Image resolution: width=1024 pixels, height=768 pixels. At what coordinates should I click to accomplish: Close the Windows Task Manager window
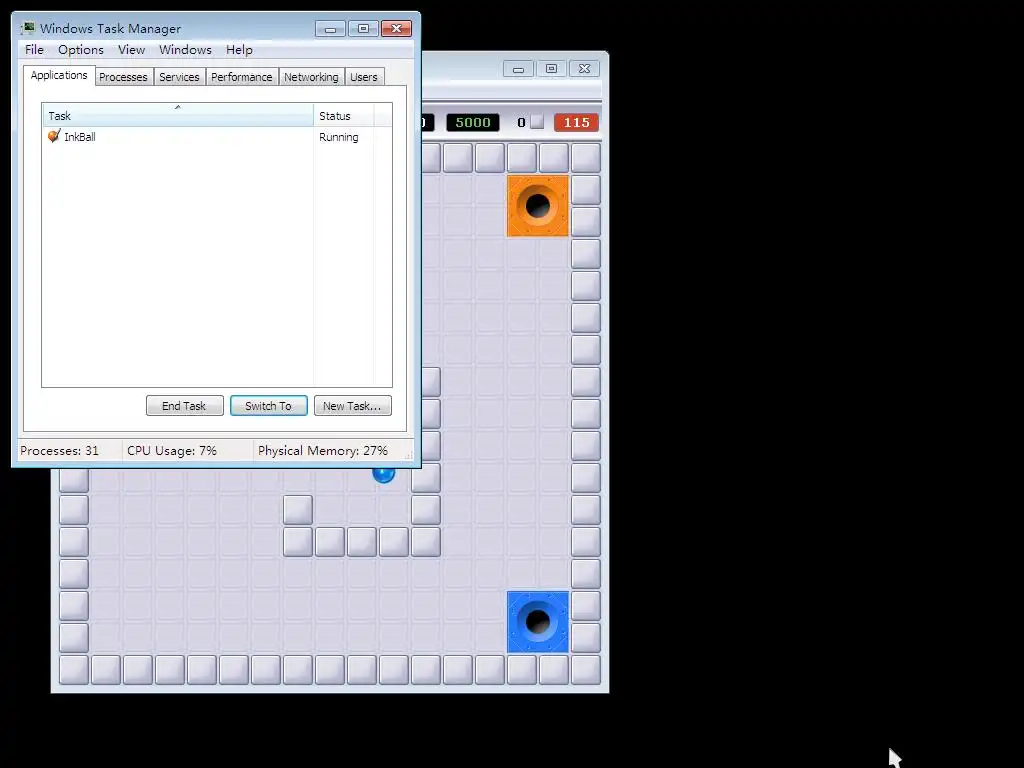coord(396,29)
